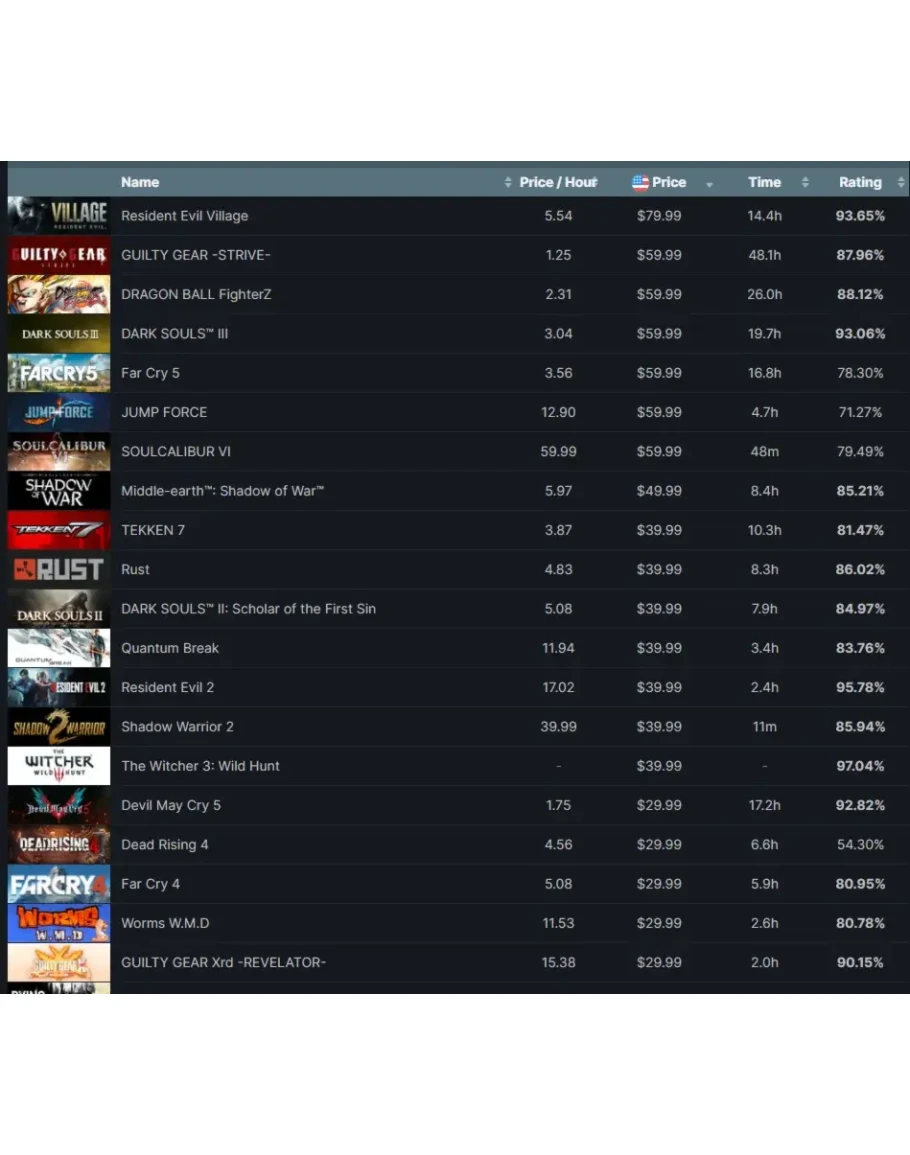This screenshot has height=1155, width=910.
Task: Click the Worms W.M.D cover thumbnail
Action: click(x=58, y=923)
